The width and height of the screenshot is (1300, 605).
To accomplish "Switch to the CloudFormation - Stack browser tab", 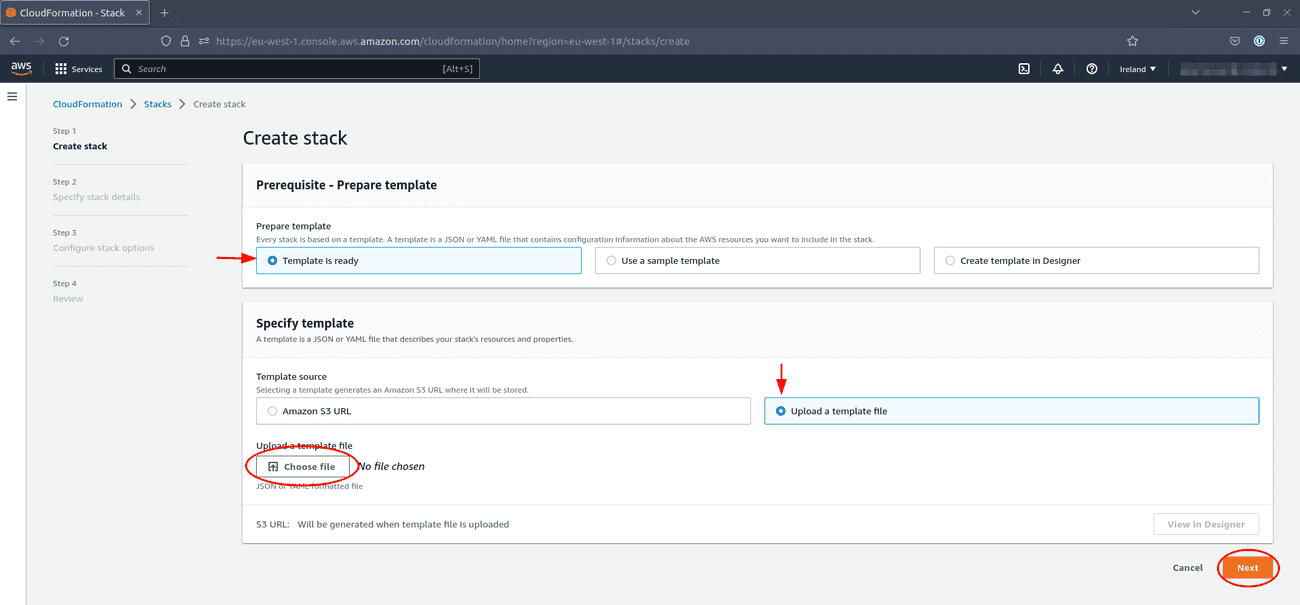I will pos(70,12).
